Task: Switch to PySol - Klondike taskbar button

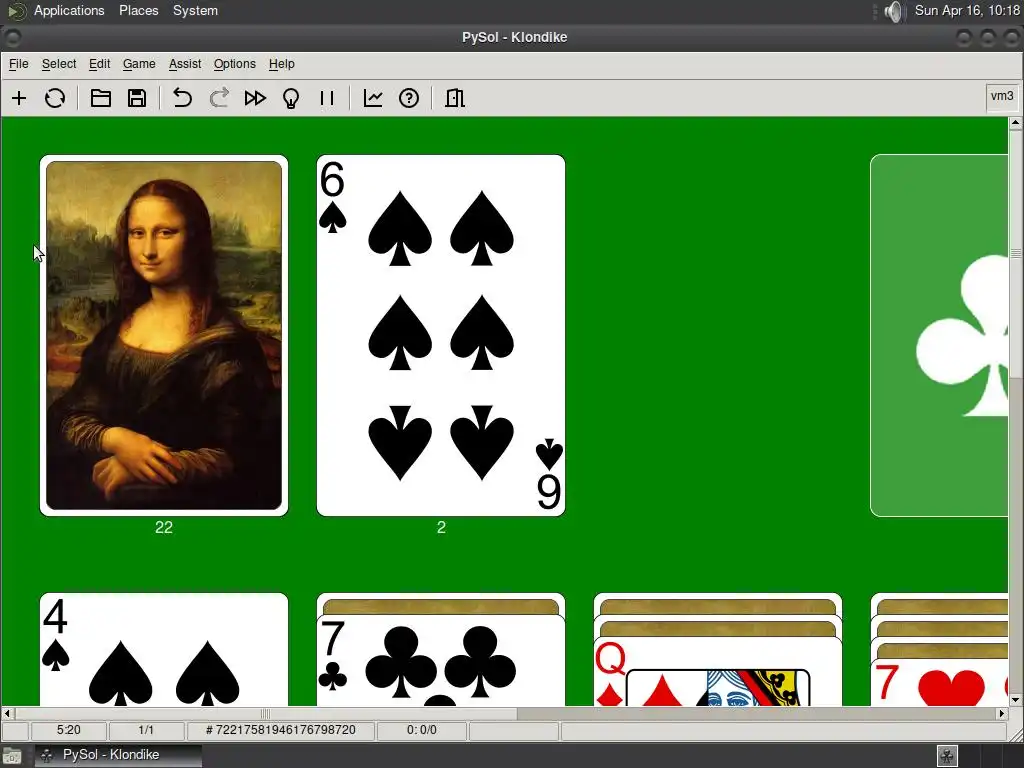Action: coord(118,755)
